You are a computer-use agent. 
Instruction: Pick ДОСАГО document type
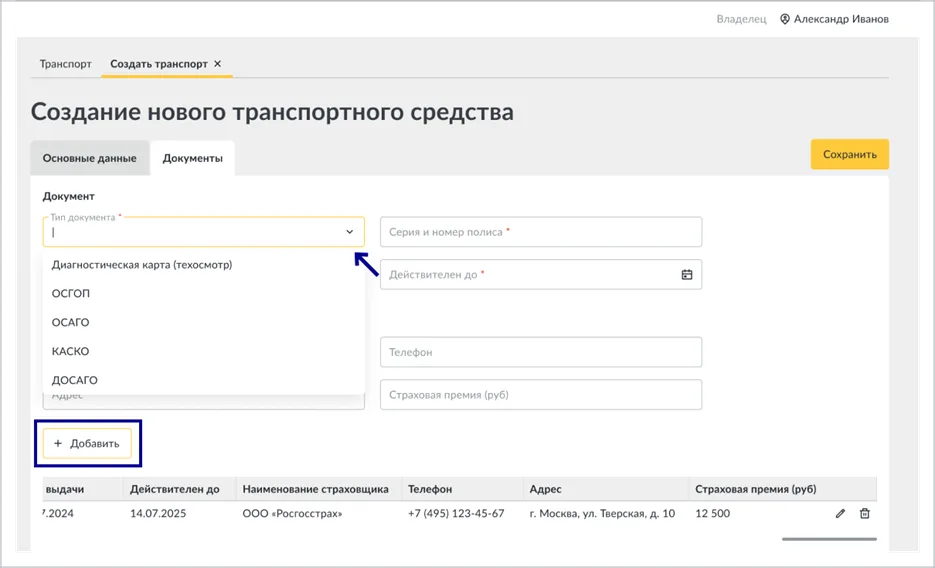[203, 380]
